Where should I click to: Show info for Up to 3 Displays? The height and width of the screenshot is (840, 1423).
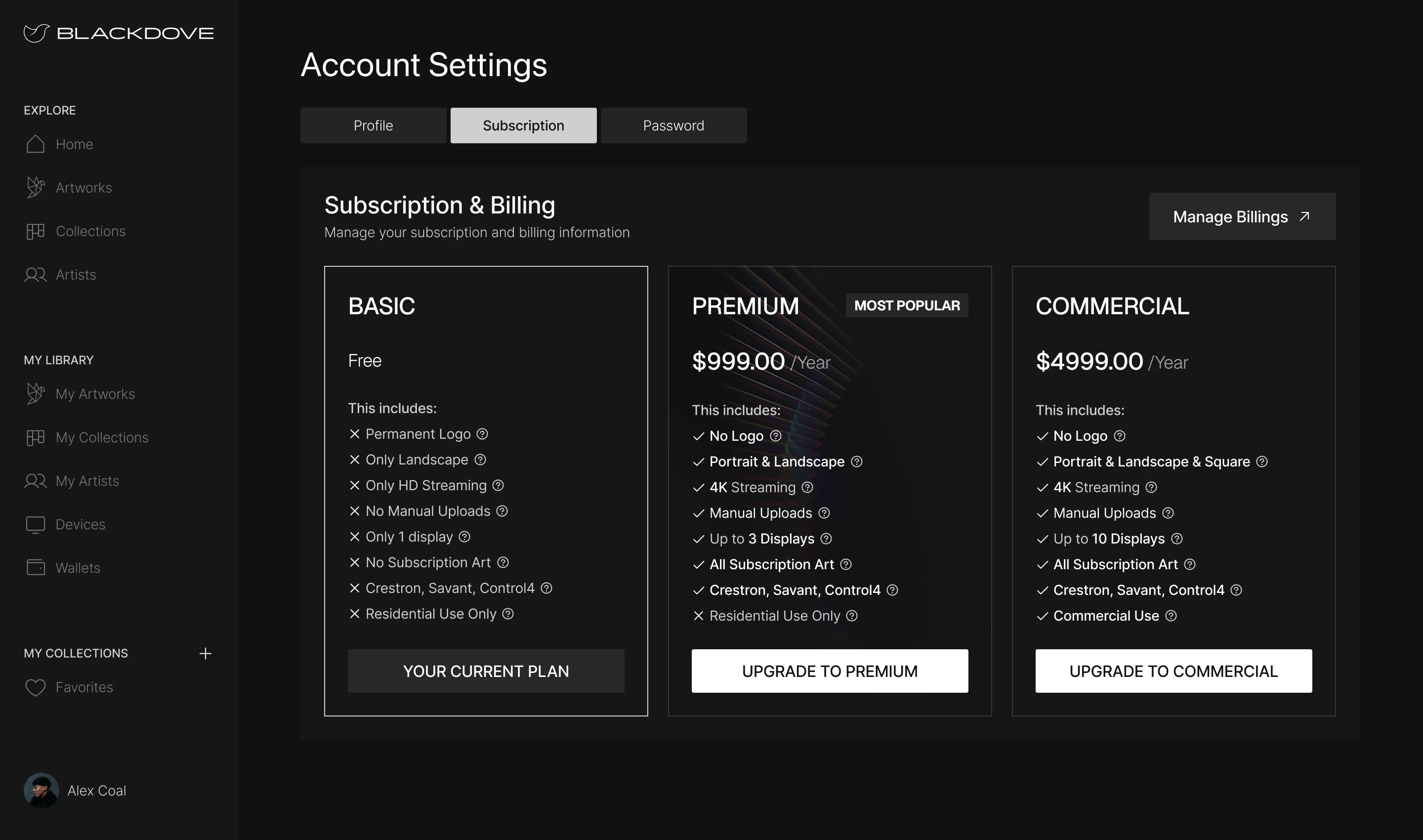click(x=827, y=539)
